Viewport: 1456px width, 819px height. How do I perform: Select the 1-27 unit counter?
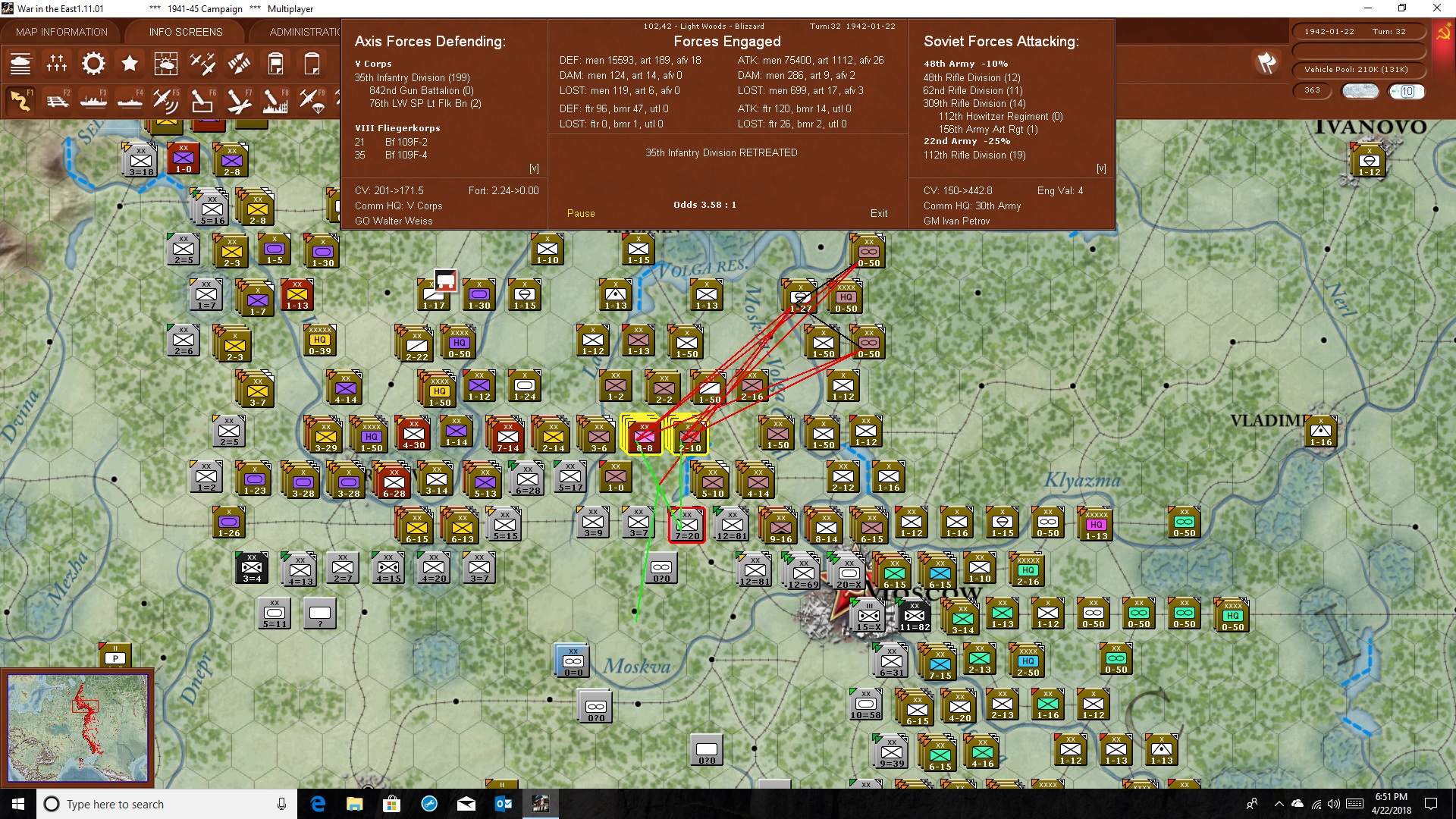(800, 297)
